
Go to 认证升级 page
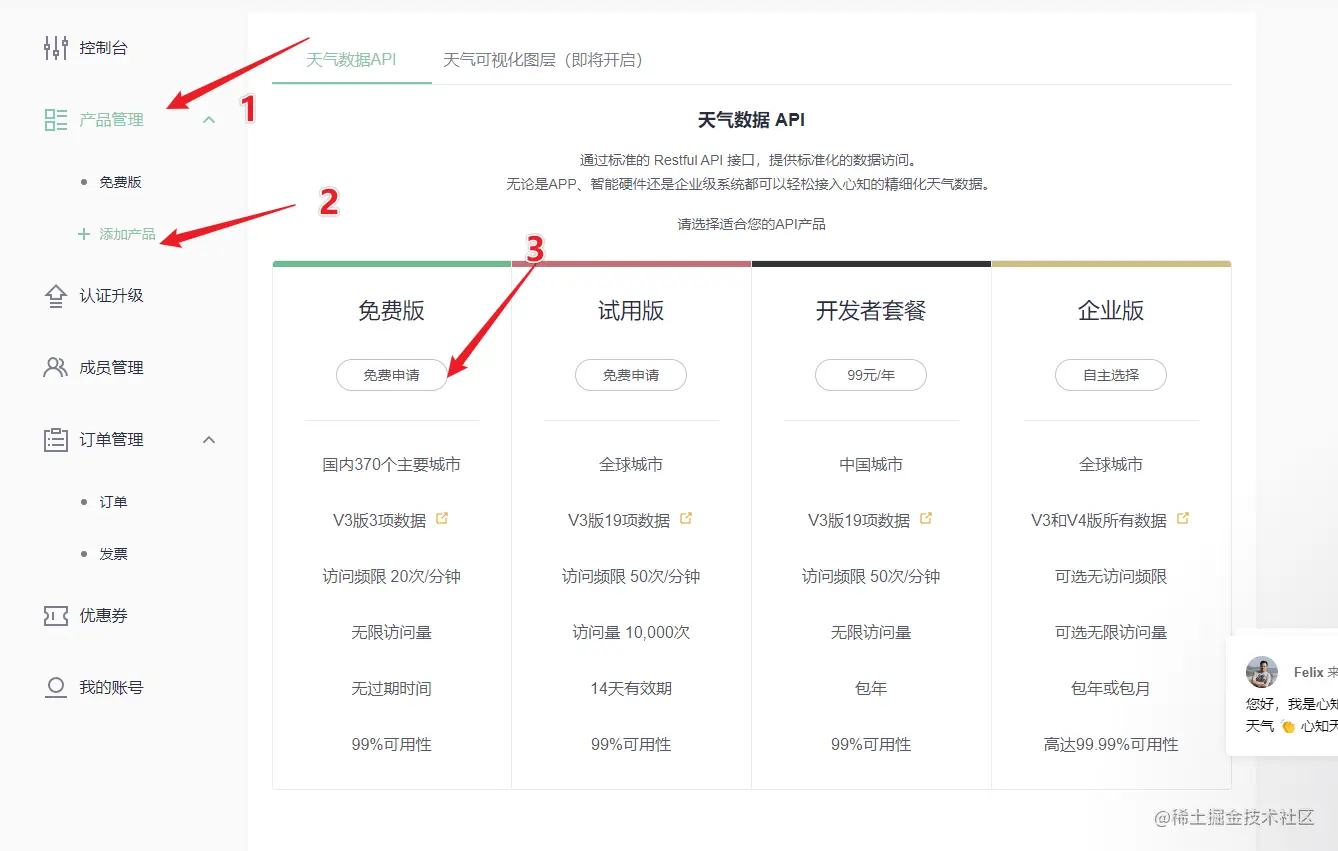112,296
